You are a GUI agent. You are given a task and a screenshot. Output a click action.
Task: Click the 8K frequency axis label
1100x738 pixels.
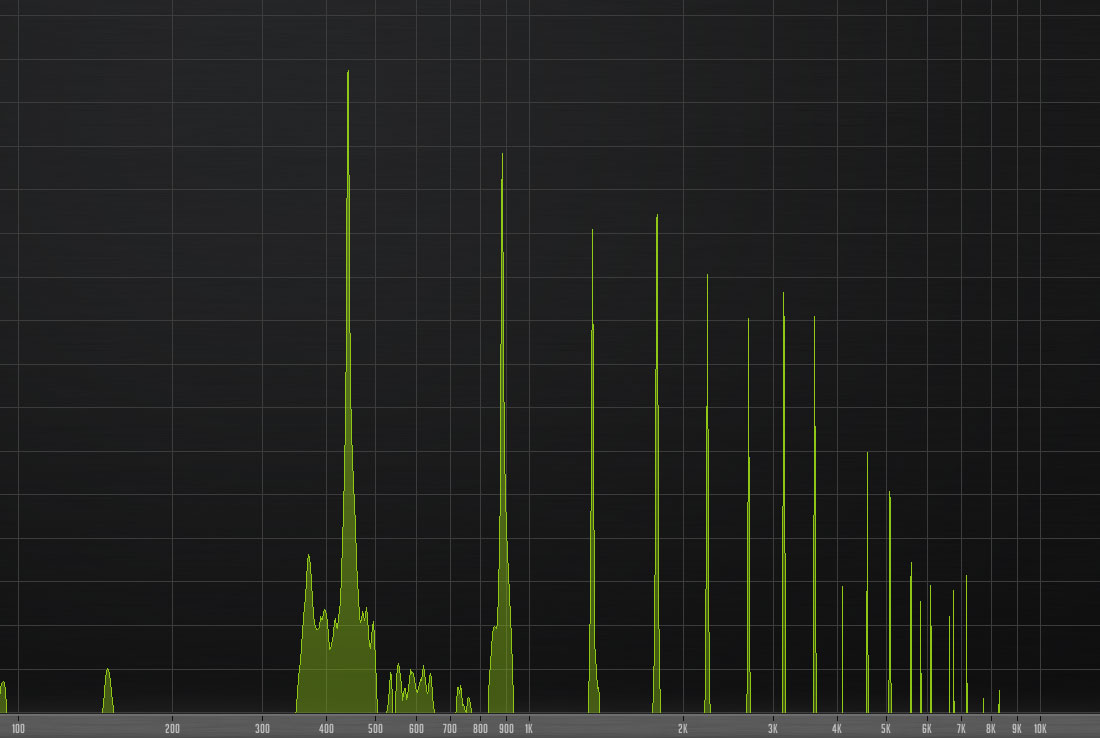[x=991, y=729]
